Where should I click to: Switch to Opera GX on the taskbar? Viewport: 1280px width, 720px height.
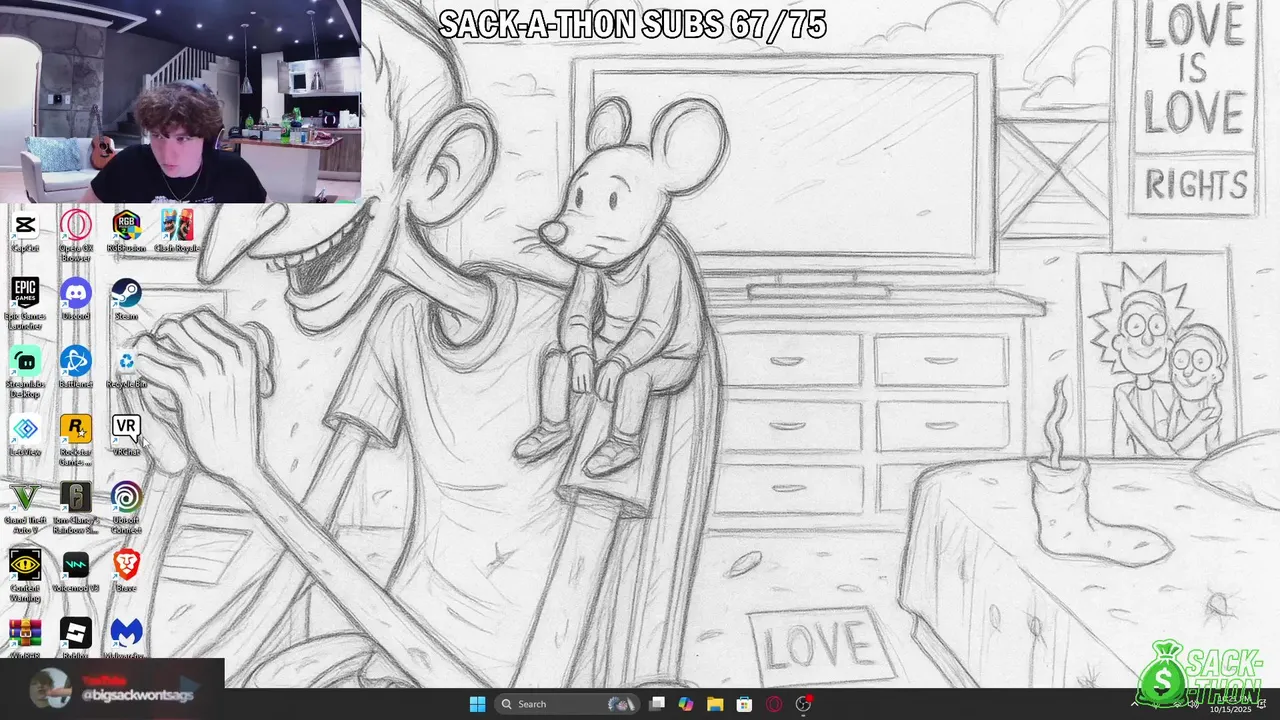[x=774, y=704]
